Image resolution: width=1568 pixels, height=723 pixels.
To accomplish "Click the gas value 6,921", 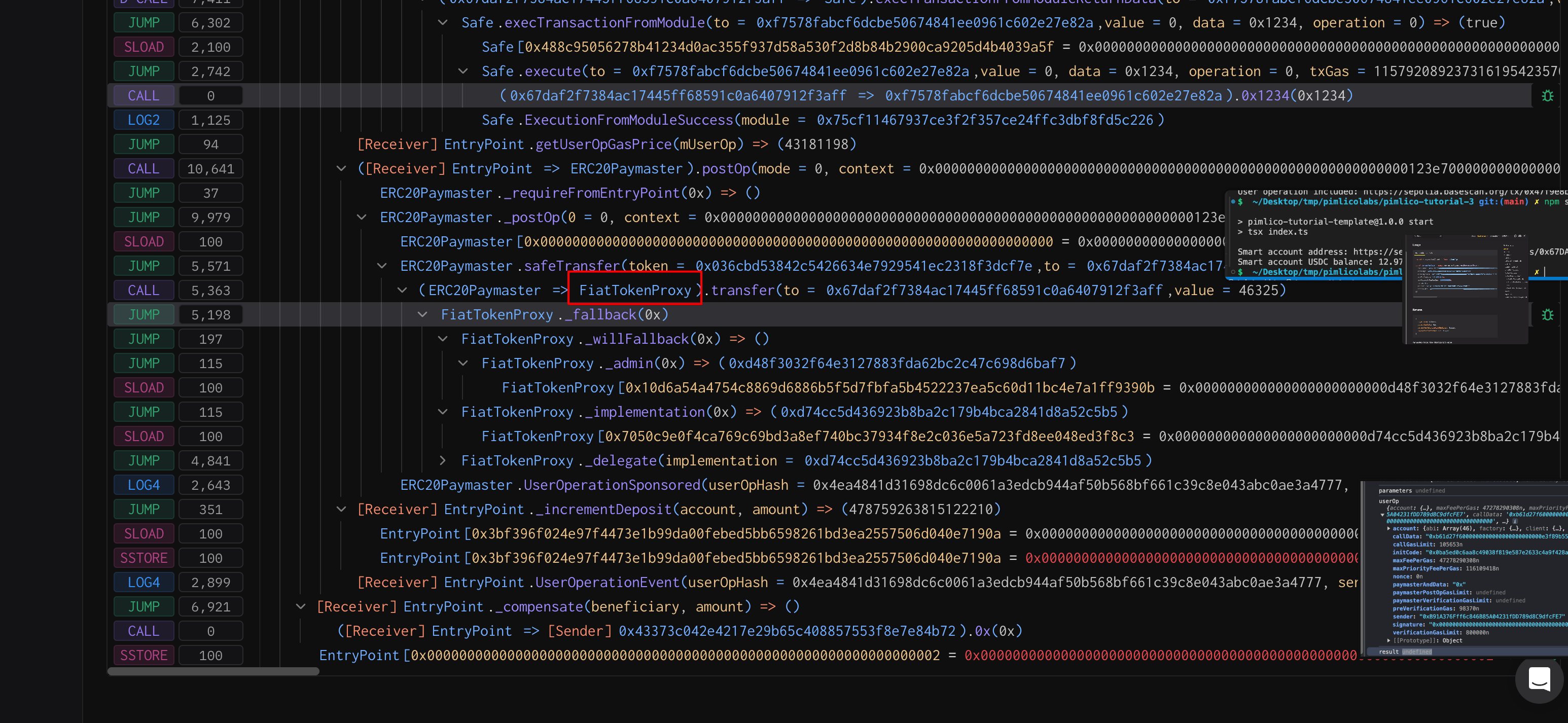I will (x=210, y=607).
